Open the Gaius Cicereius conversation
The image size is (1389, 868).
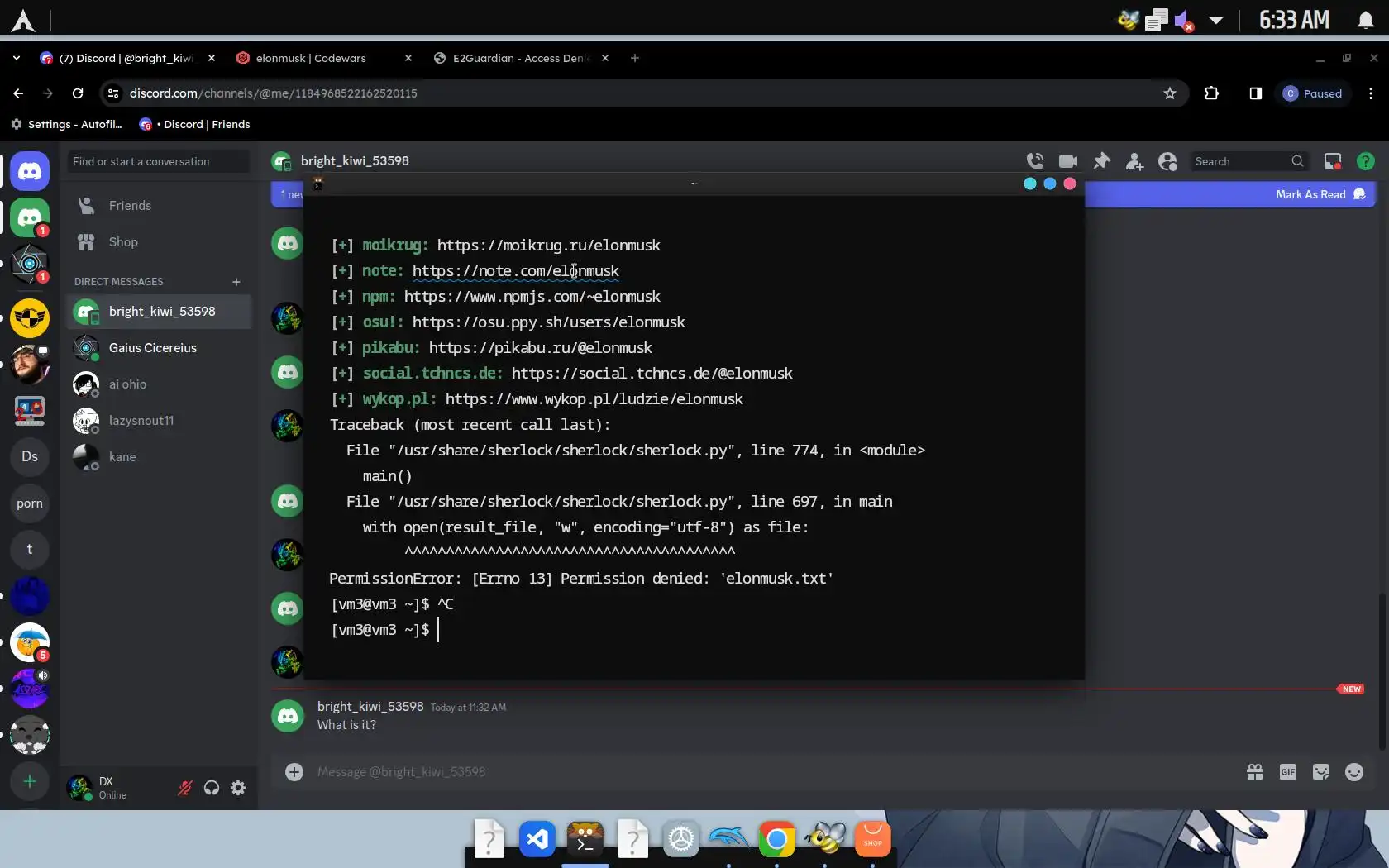pos(159,348)
